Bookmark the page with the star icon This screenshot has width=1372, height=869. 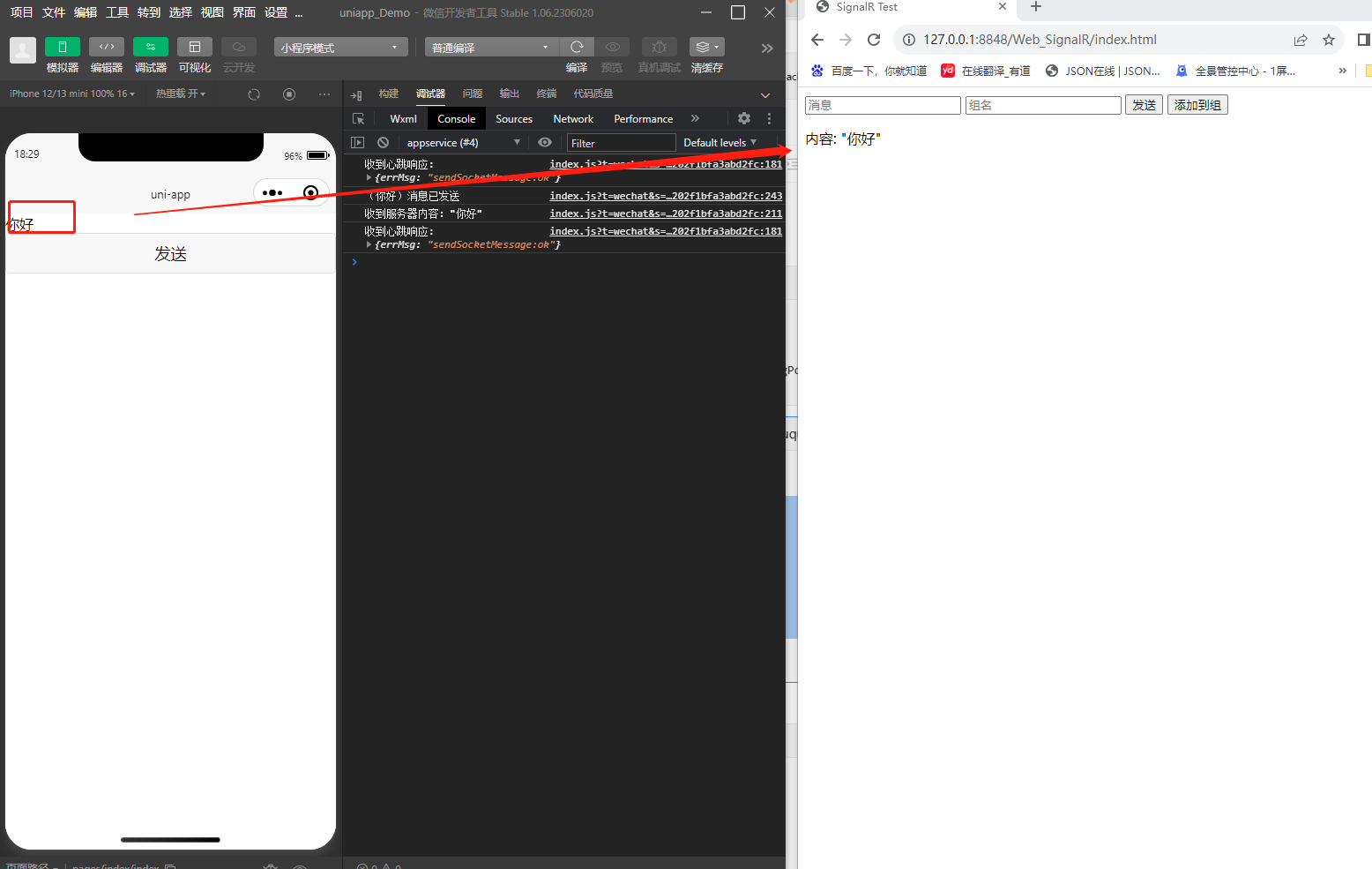[x=1329, y=39]
